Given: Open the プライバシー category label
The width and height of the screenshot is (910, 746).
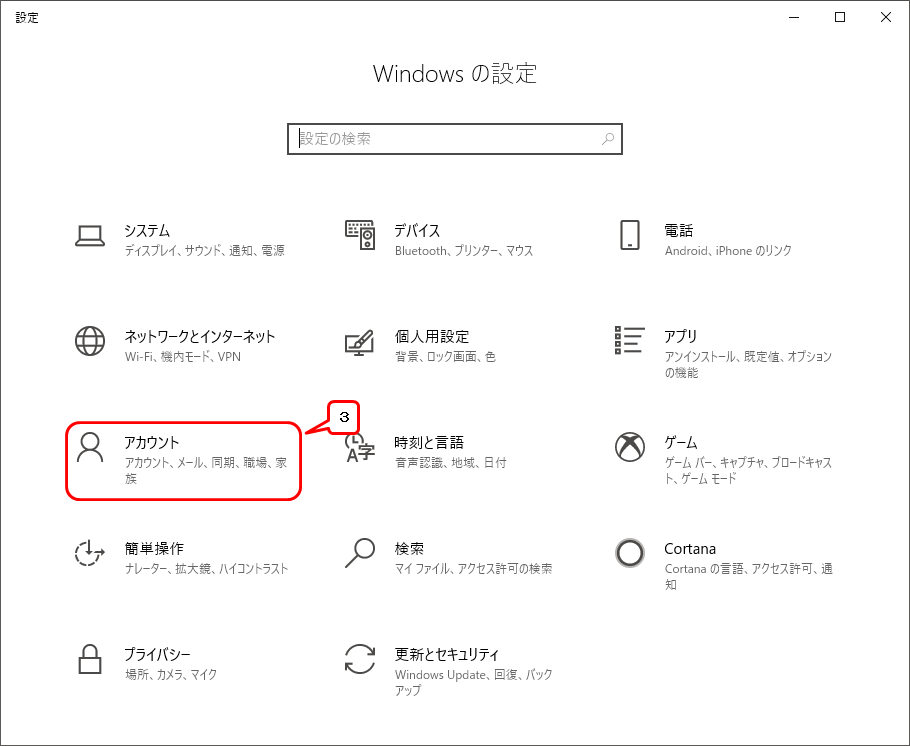Looking at the screenshot, I should (x=157, y=655).
